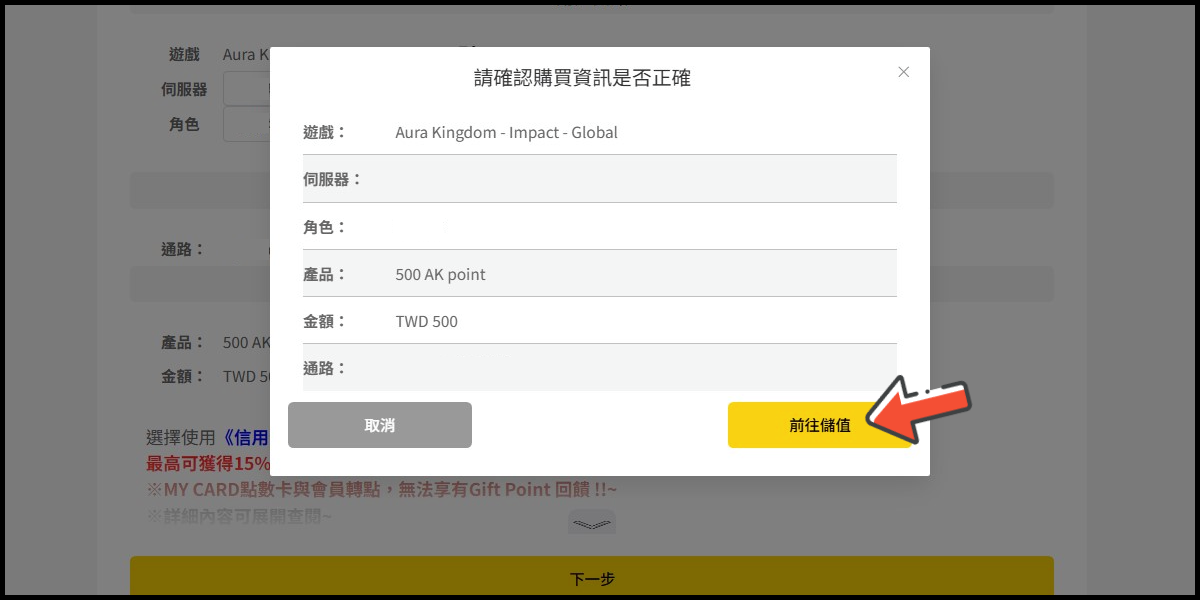Click the 金額: label on the background page
Viewport: 1200px width, 600px height.
coord(182,376)
